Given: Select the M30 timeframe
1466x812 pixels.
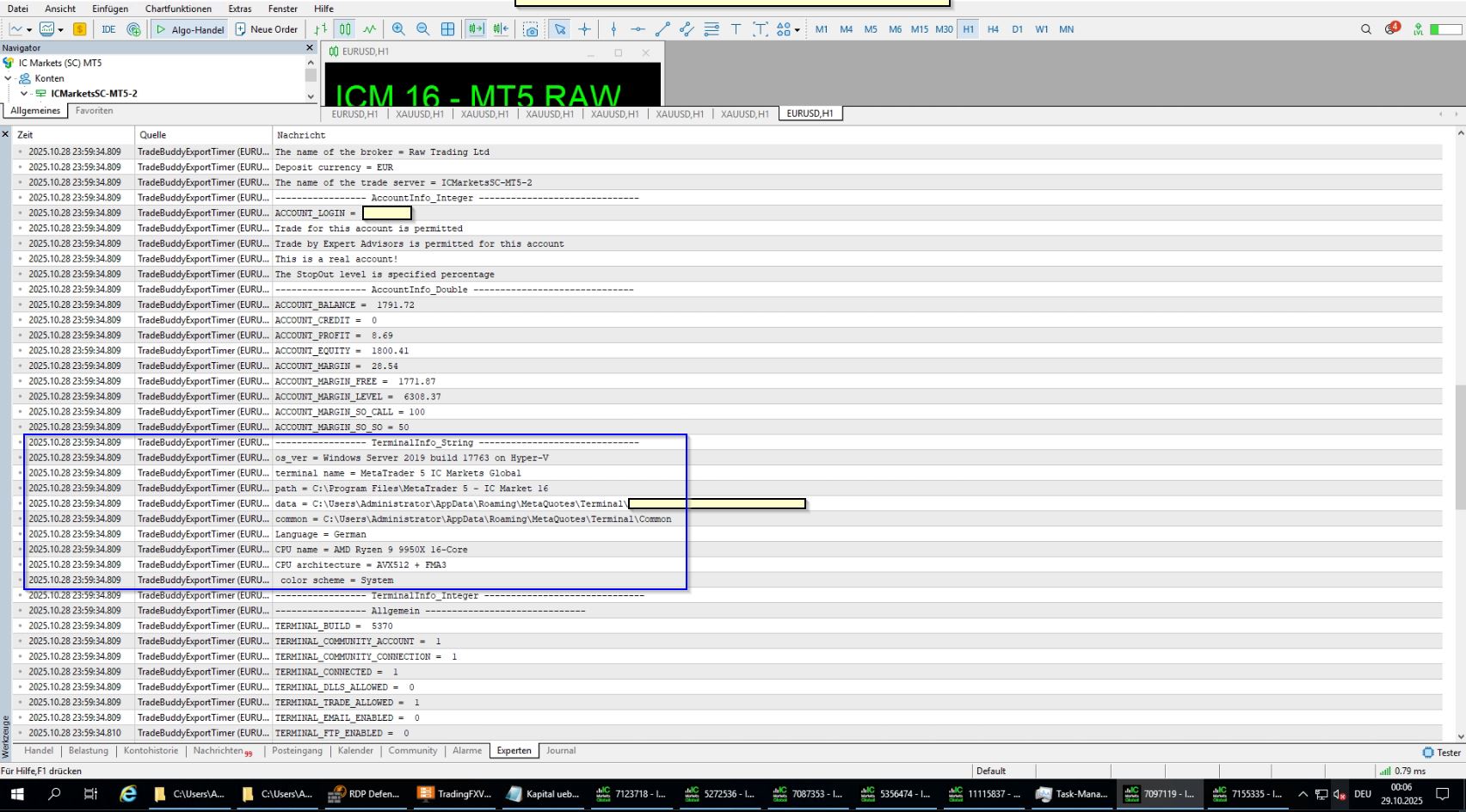Looking at the screenshot, I should [x=944, y=29].
